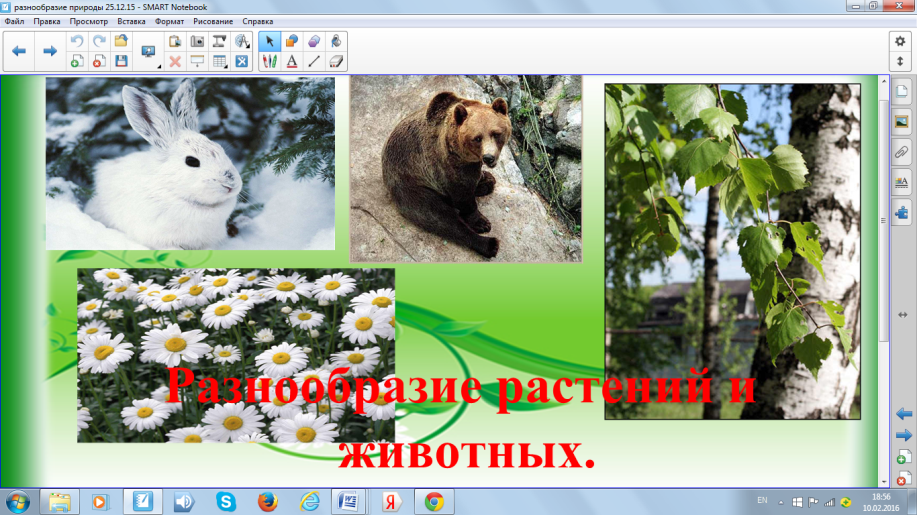The width and height of the screenshot is (917, 515).
Task: Open the Формат menu
Action: coord(169,21)
